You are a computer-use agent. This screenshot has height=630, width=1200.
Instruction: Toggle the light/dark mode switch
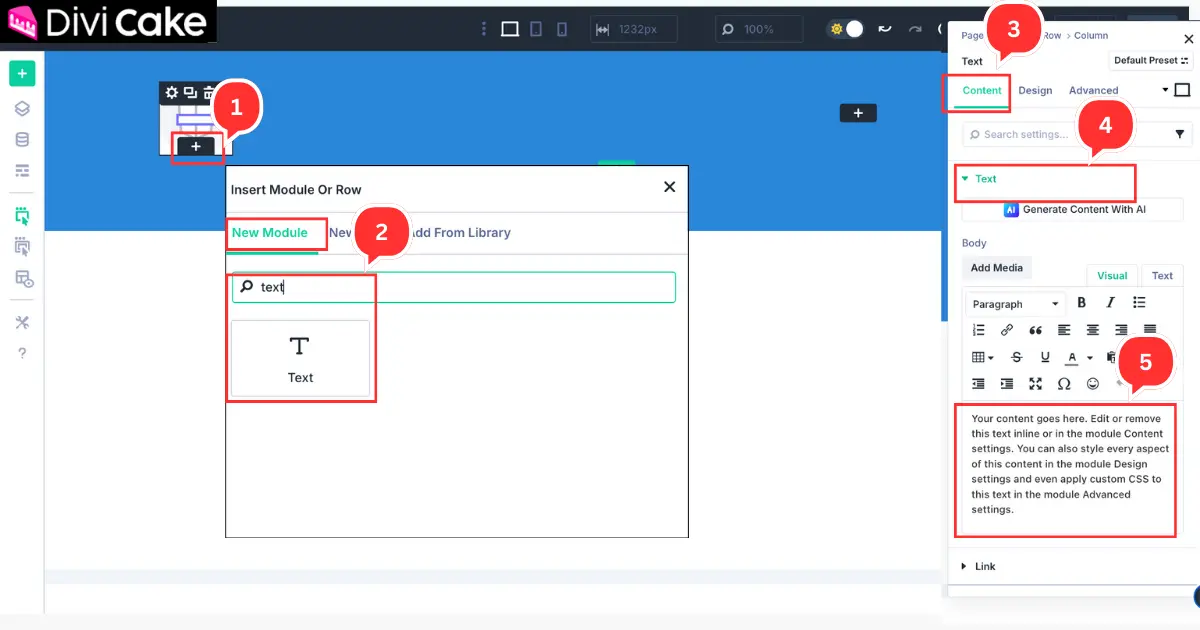point(846,29)
